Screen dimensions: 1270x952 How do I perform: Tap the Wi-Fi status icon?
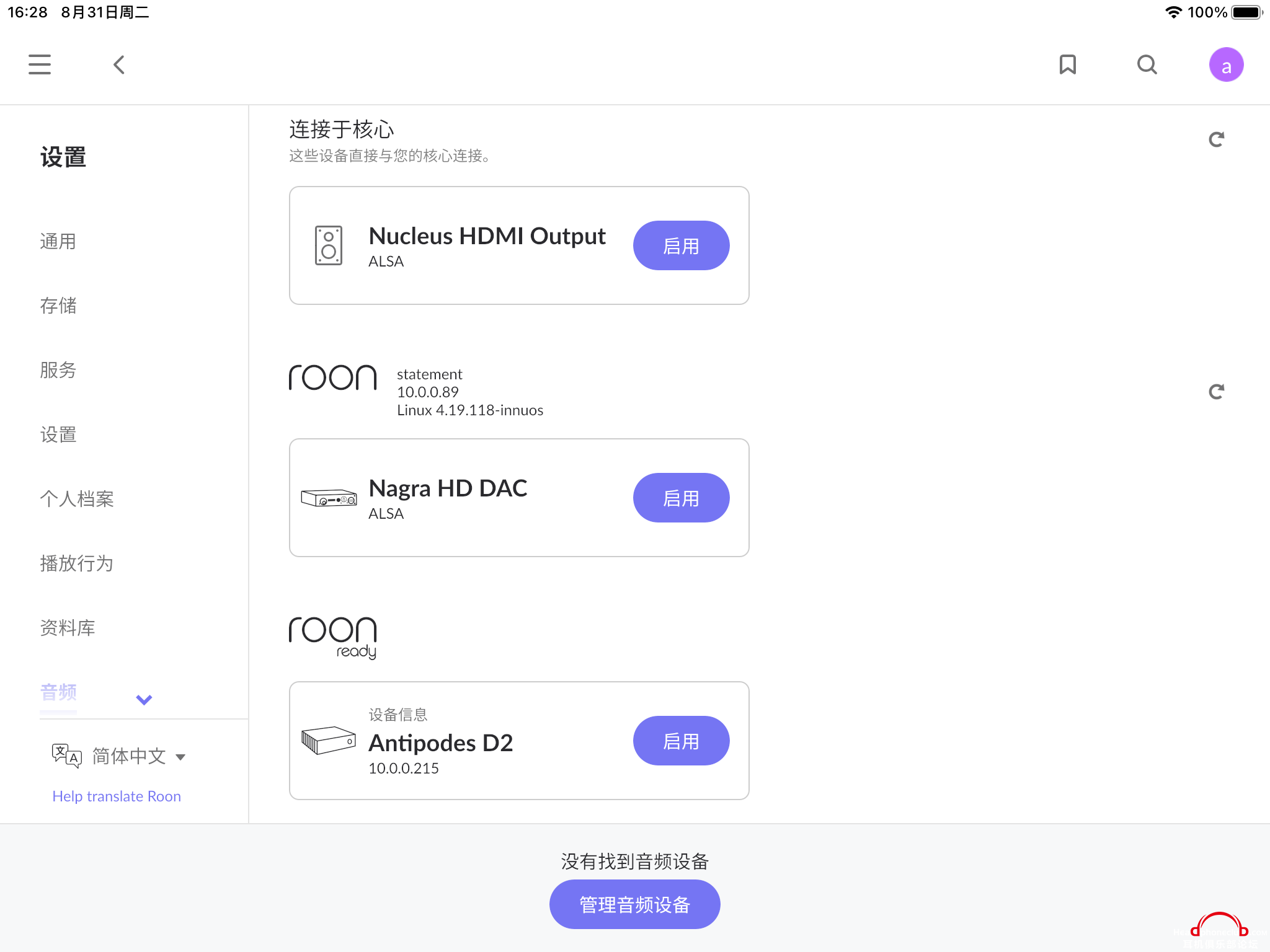(1173, 12)
